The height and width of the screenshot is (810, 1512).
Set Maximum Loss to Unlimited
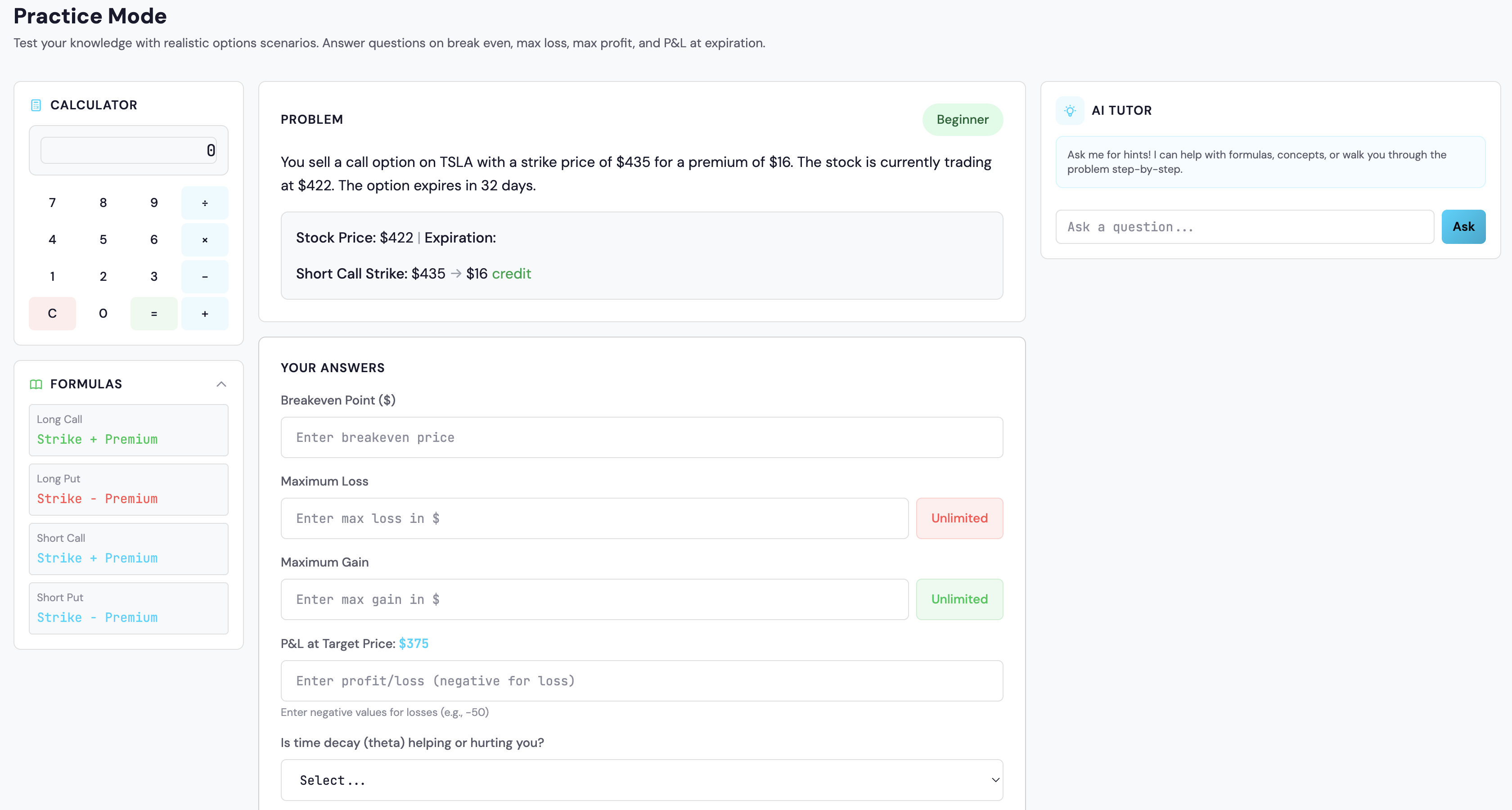[959, 518]
